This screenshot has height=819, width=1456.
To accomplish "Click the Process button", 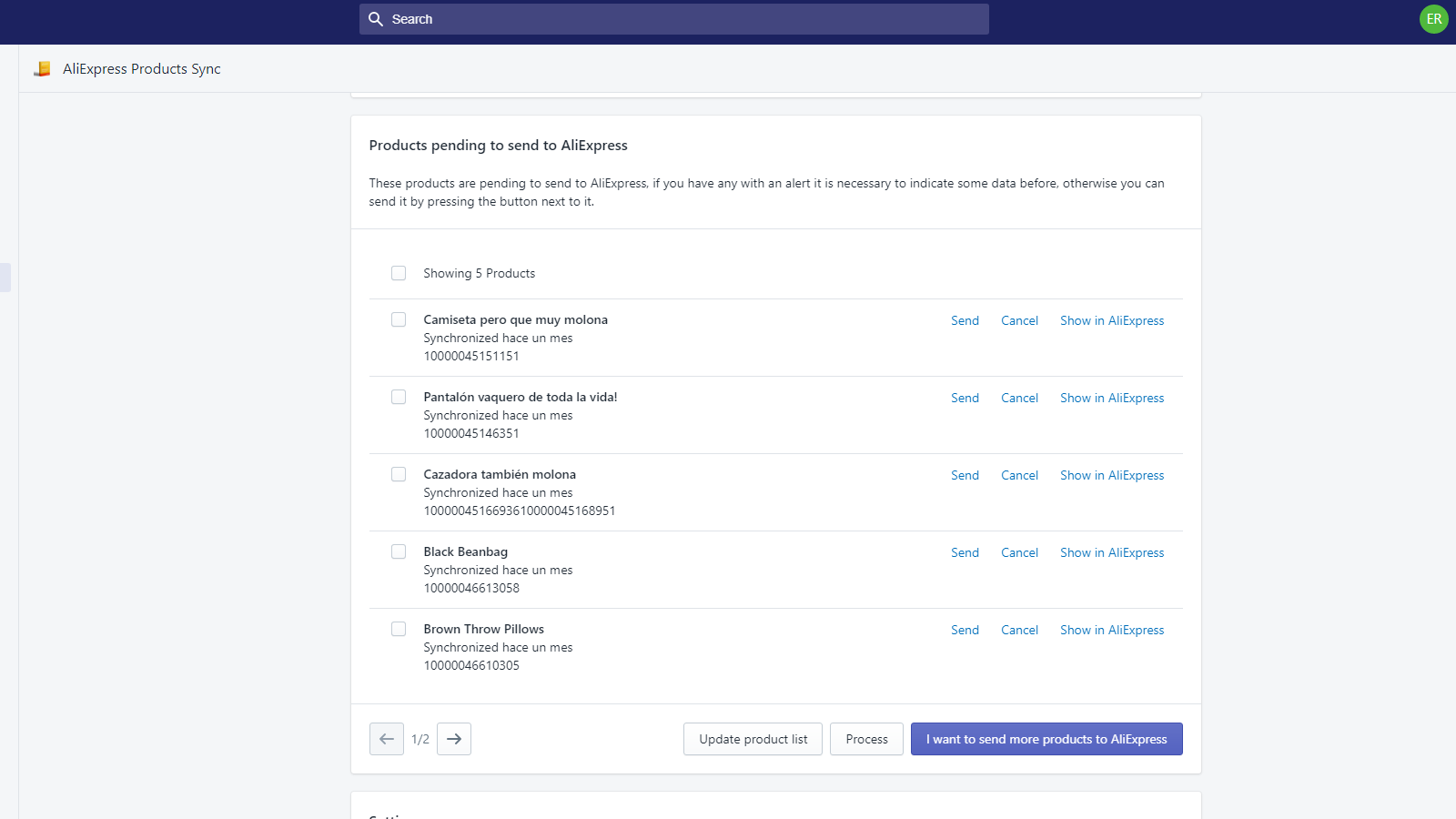I will [866, 739].
